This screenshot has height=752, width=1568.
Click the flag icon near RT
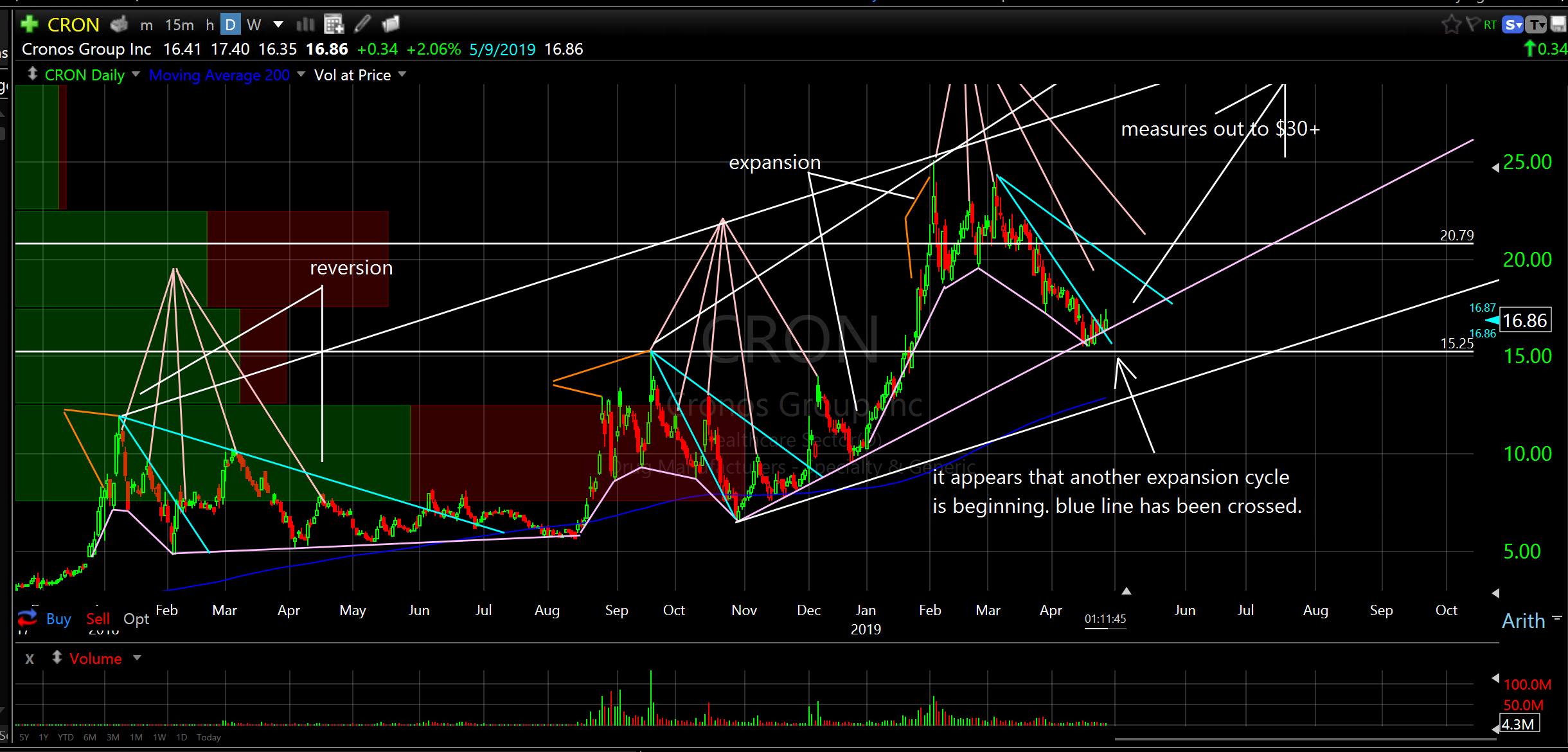tap(1472, 24)
